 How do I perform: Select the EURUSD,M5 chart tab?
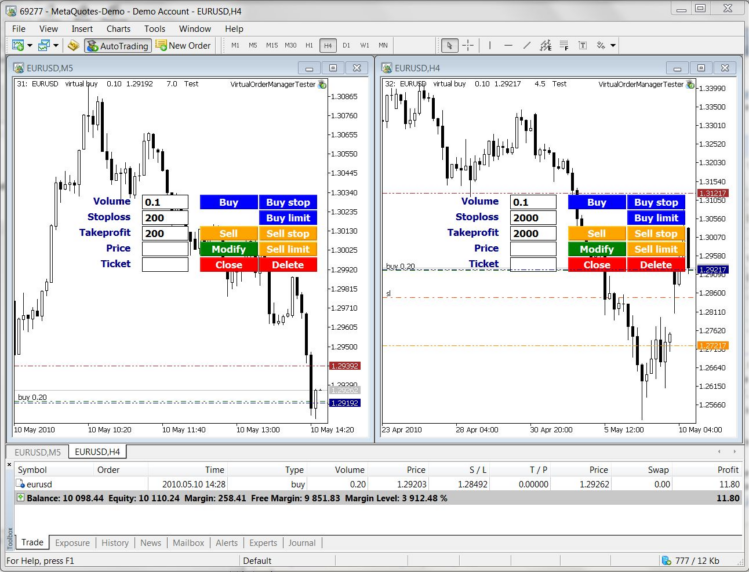point(38,452)
